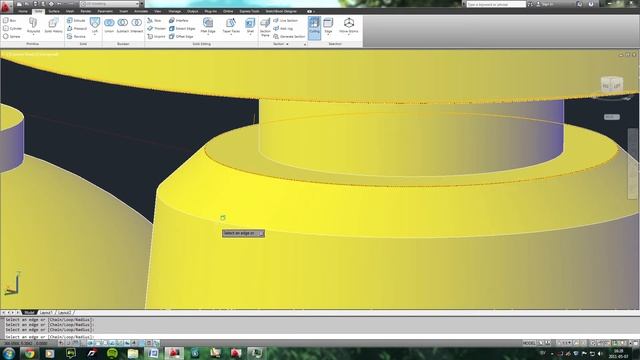Activate the Taper Faces tool
The width and height of the screenshot is (640, 360).
pyautogui.click(x=231, y=25)
